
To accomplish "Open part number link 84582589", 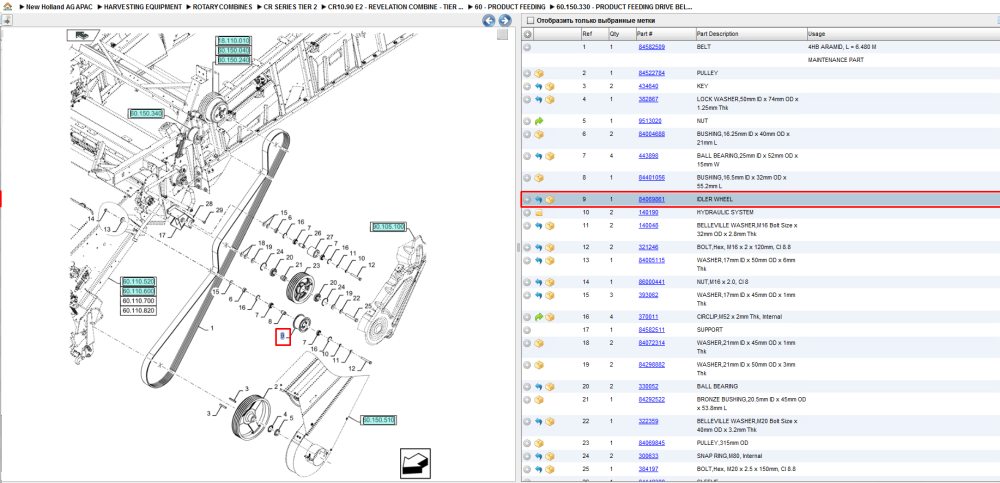I will tap(652, 47).
